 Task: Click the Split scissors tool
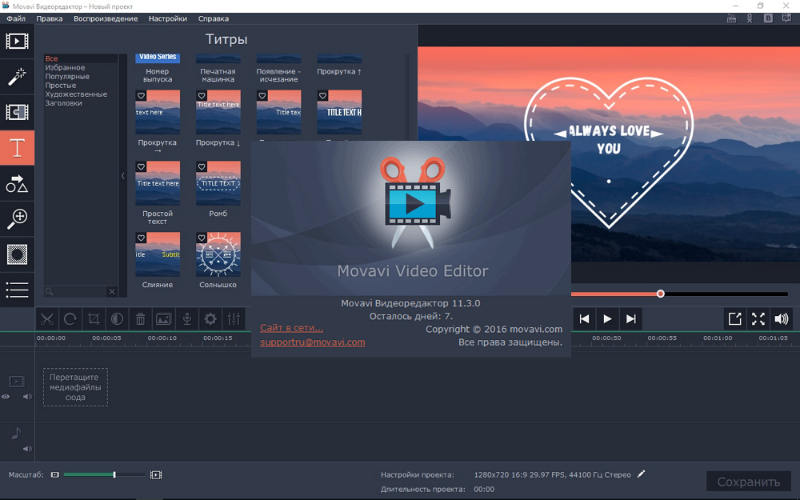point(47,319)
